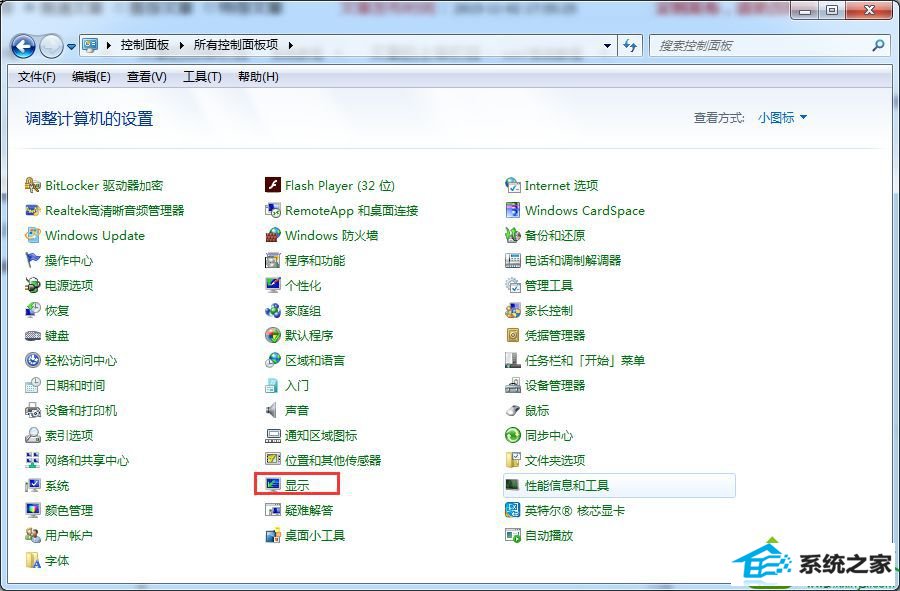
Task: Open the 轻松访问中心 icon
Action: pyautogui.click(x=33, y=360)
